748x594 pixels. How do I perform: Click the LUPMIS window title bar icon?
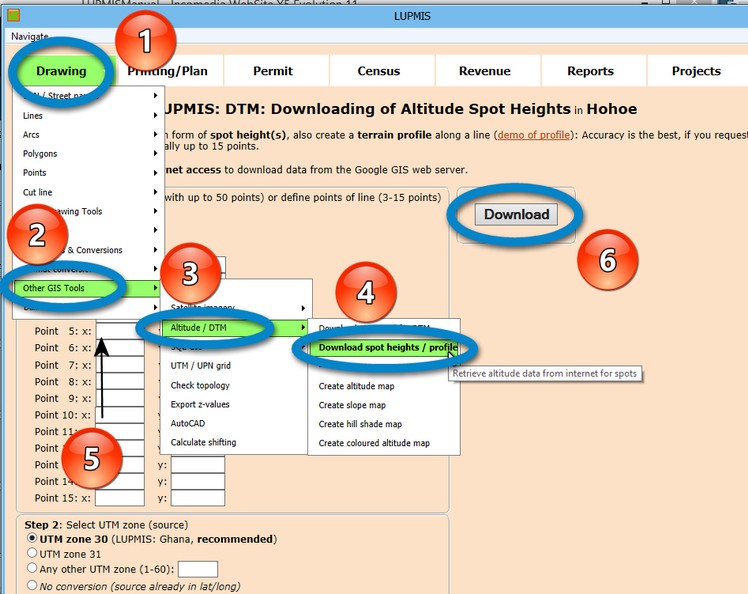pyautogui.click(x=13, y=16)
